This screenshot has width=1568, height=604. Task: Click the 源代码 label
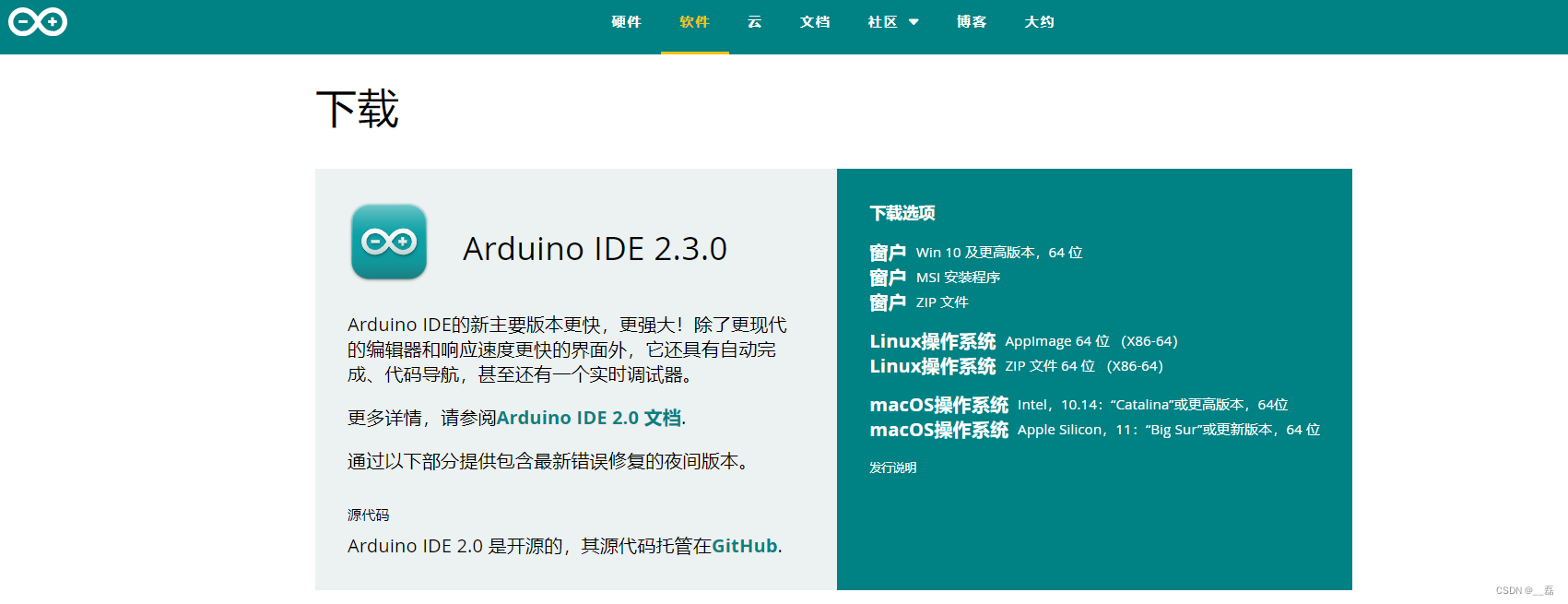368,515
